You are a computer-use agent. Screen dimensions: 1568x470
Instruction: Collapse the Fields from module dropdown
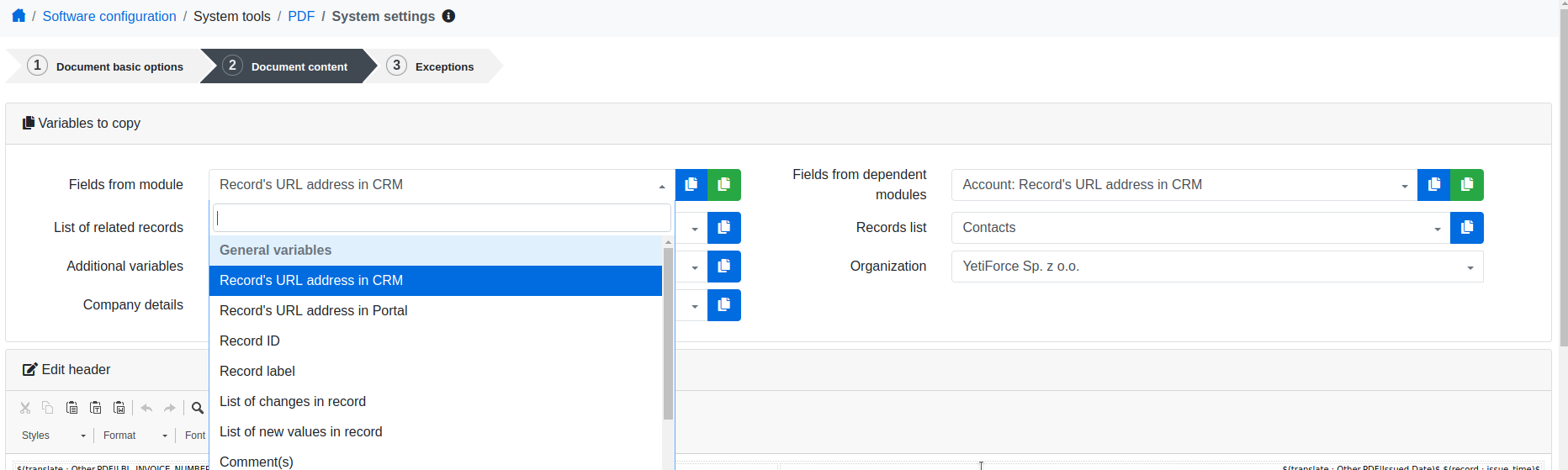[x=662, y=186]
